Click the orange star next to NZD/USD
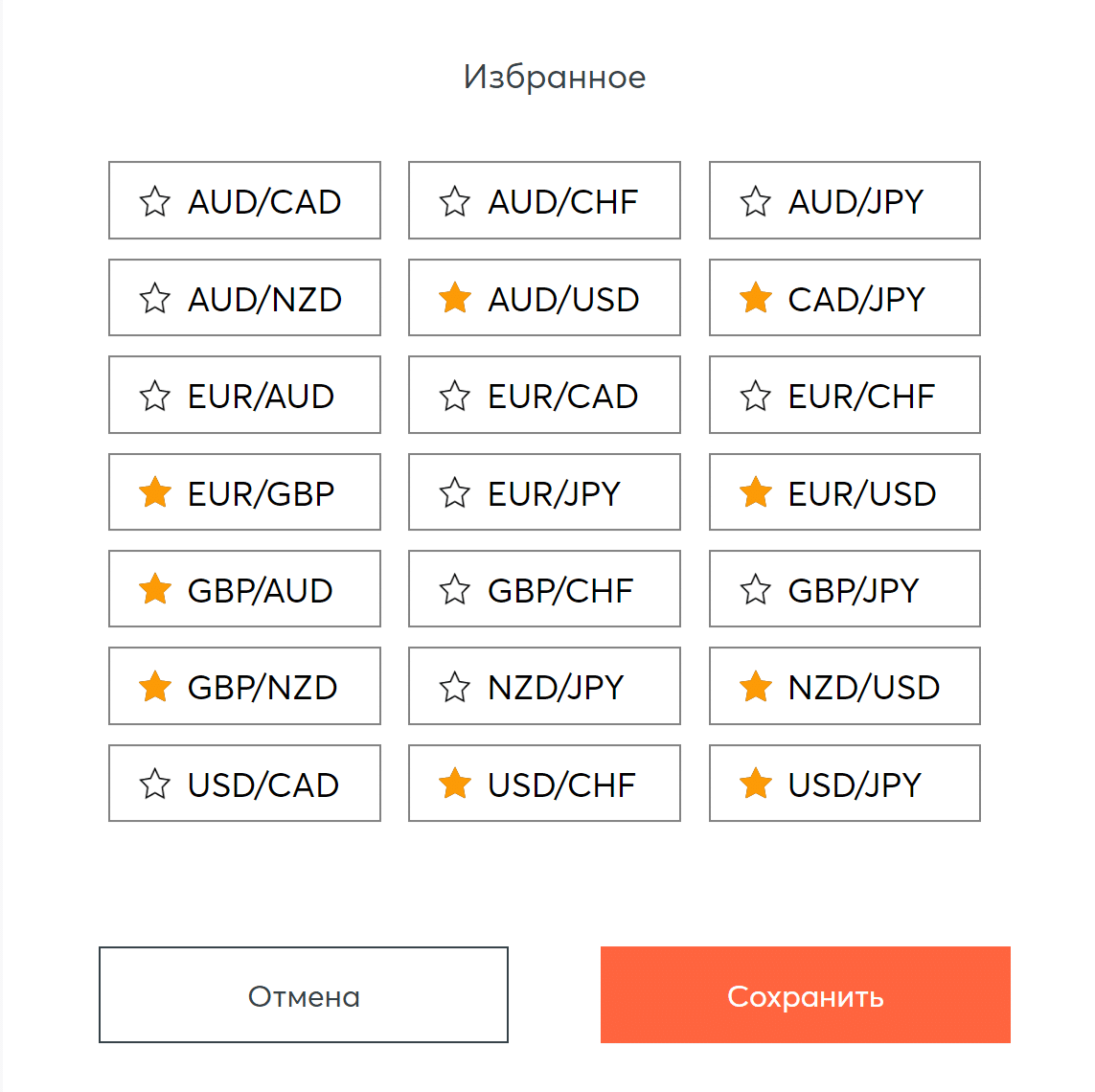1095x1092 pixels. point(755,687)
